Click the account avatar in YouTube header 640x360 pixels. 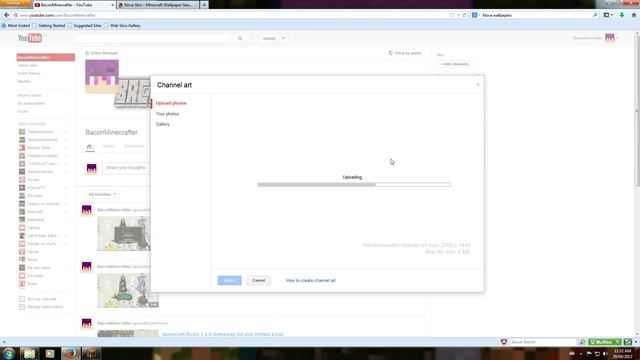610,38
